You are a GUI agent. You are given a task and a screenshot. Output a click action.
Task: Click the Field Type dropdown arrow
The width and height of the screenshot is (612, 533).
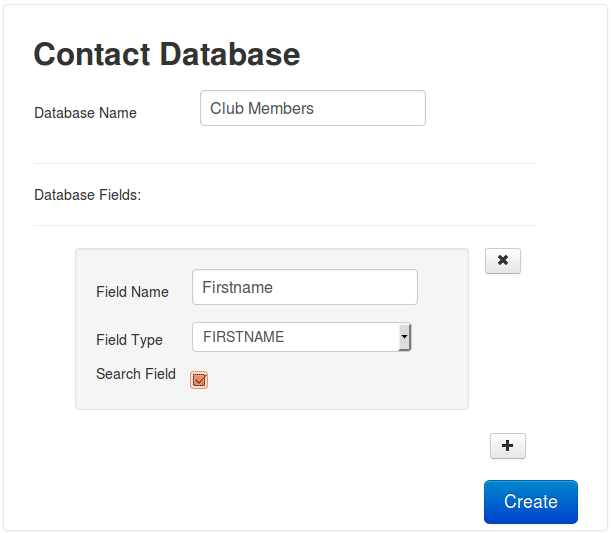[x=404, y=338]
